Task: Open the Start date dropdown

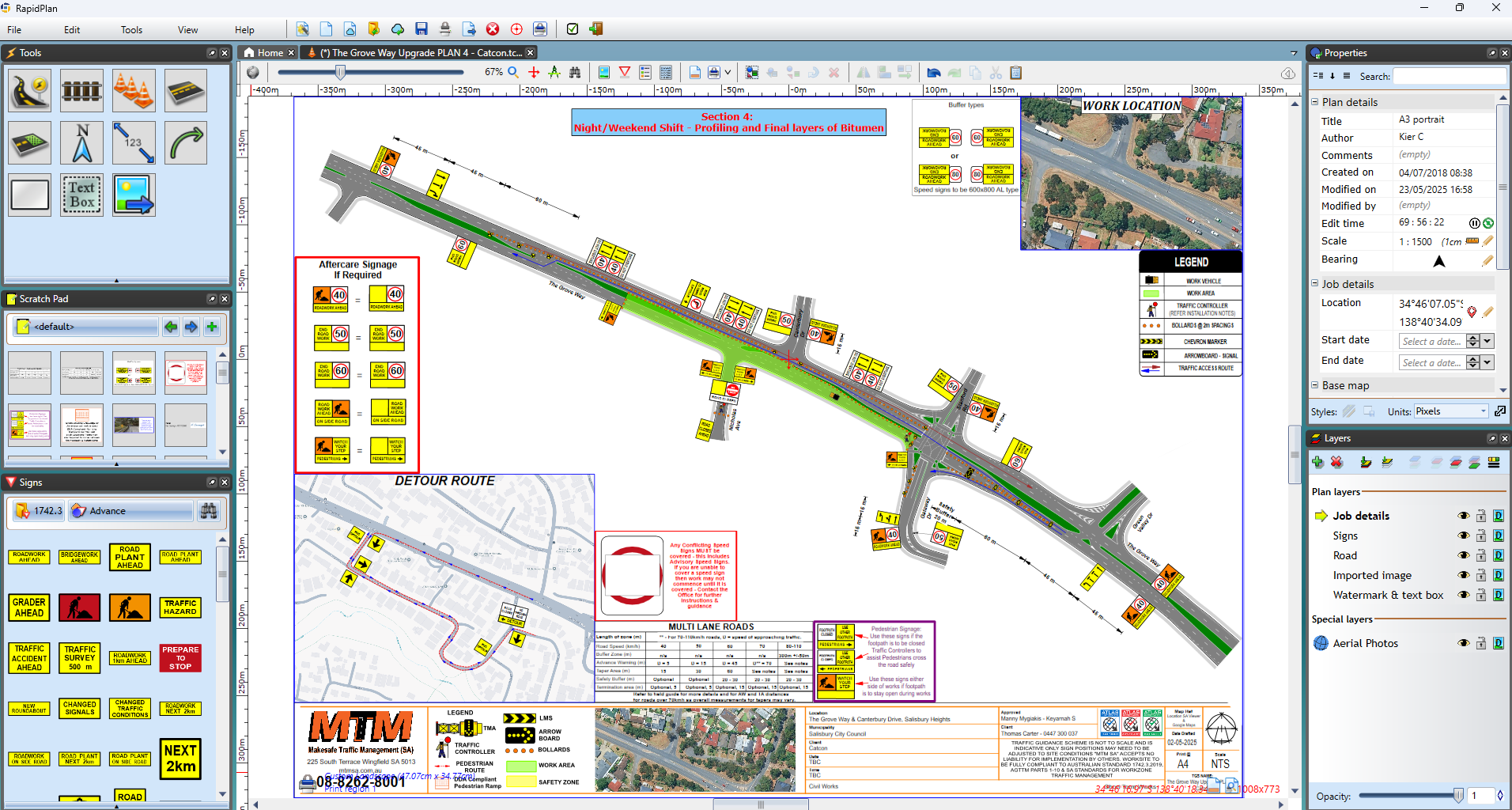Action: pyautogui.click(x=1487, y=341)
